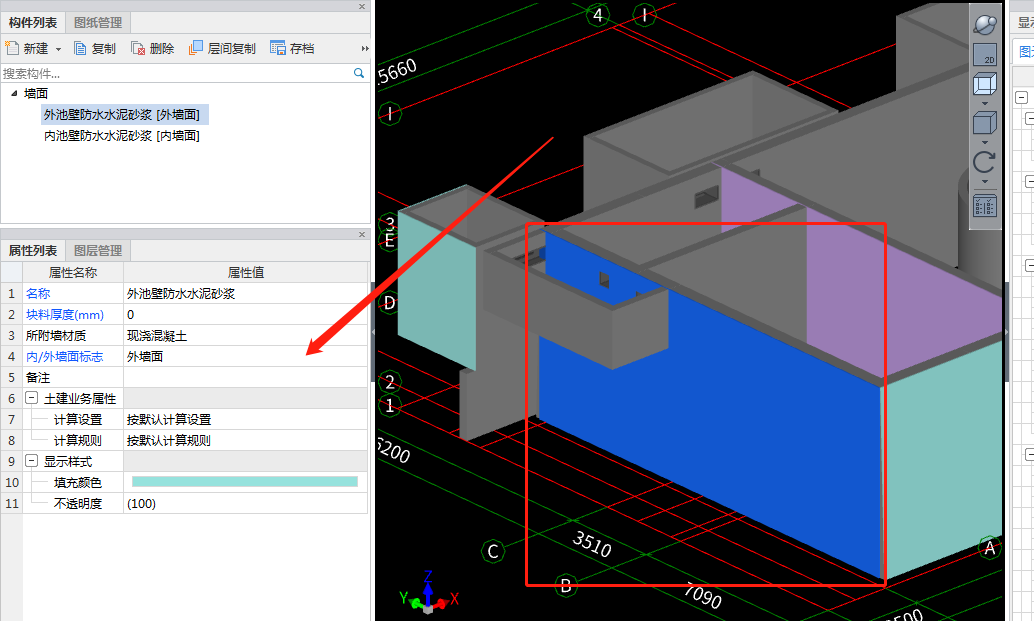Collapse the 显示样式 group
Screen dimensions: 1034x621
coord(31,461)
